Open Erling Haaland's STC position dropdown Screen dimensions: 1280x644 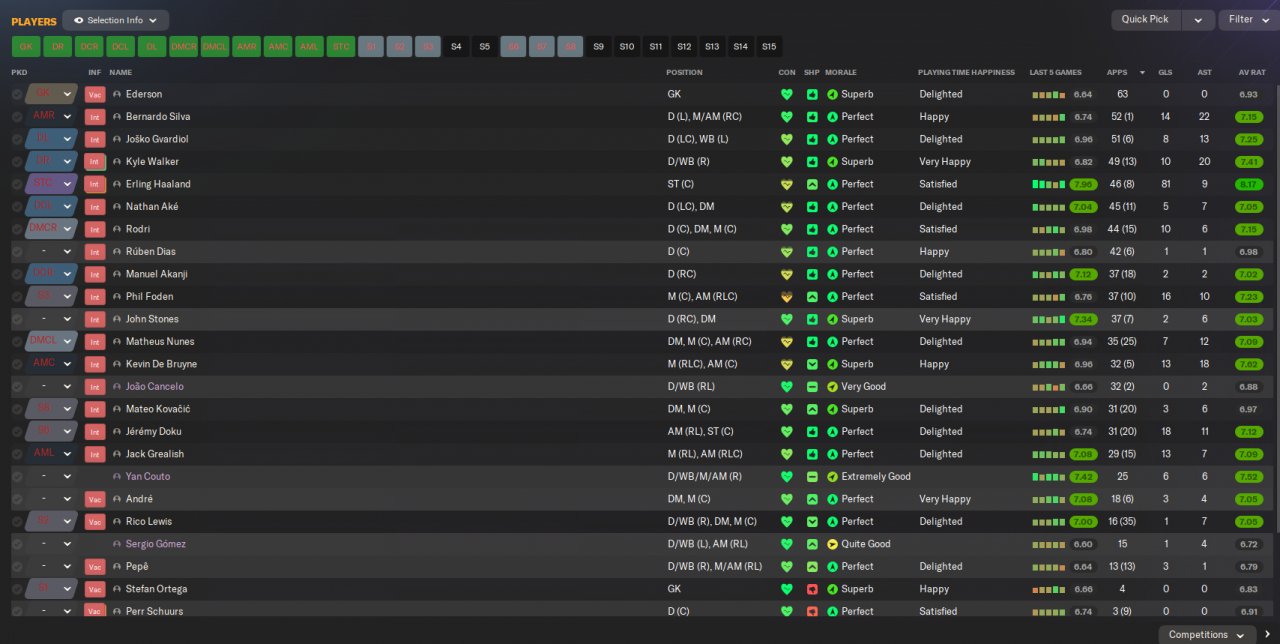click(52, 184)
